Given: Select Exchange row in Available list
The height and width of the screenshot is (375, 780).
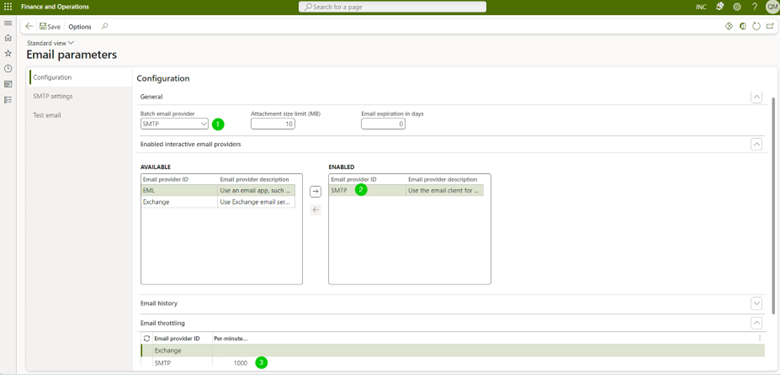Looking at the screenshot, I should [218, 202].
